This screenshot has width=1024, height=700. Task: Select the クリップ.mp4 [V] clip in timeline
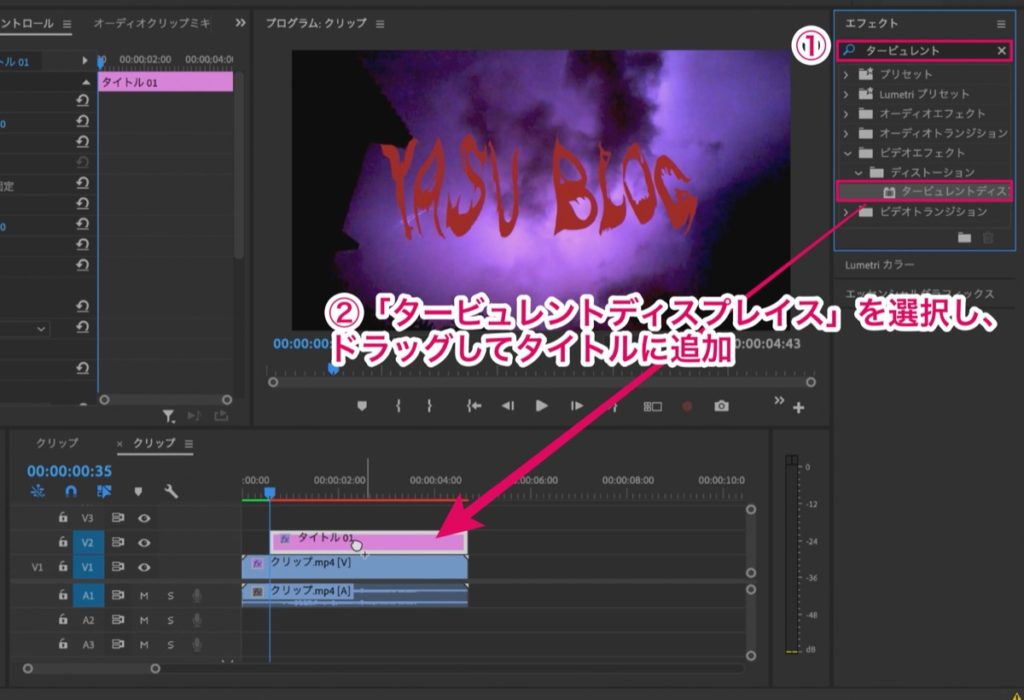355,566
